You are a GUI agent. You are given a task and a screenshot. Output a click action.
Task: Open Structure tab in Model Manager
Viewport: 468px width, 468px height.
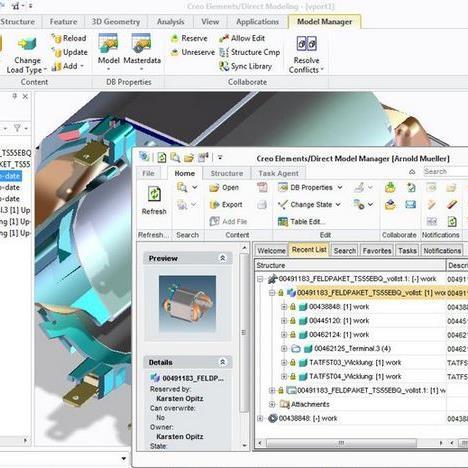pyautogui.click(x=227, y=173)
